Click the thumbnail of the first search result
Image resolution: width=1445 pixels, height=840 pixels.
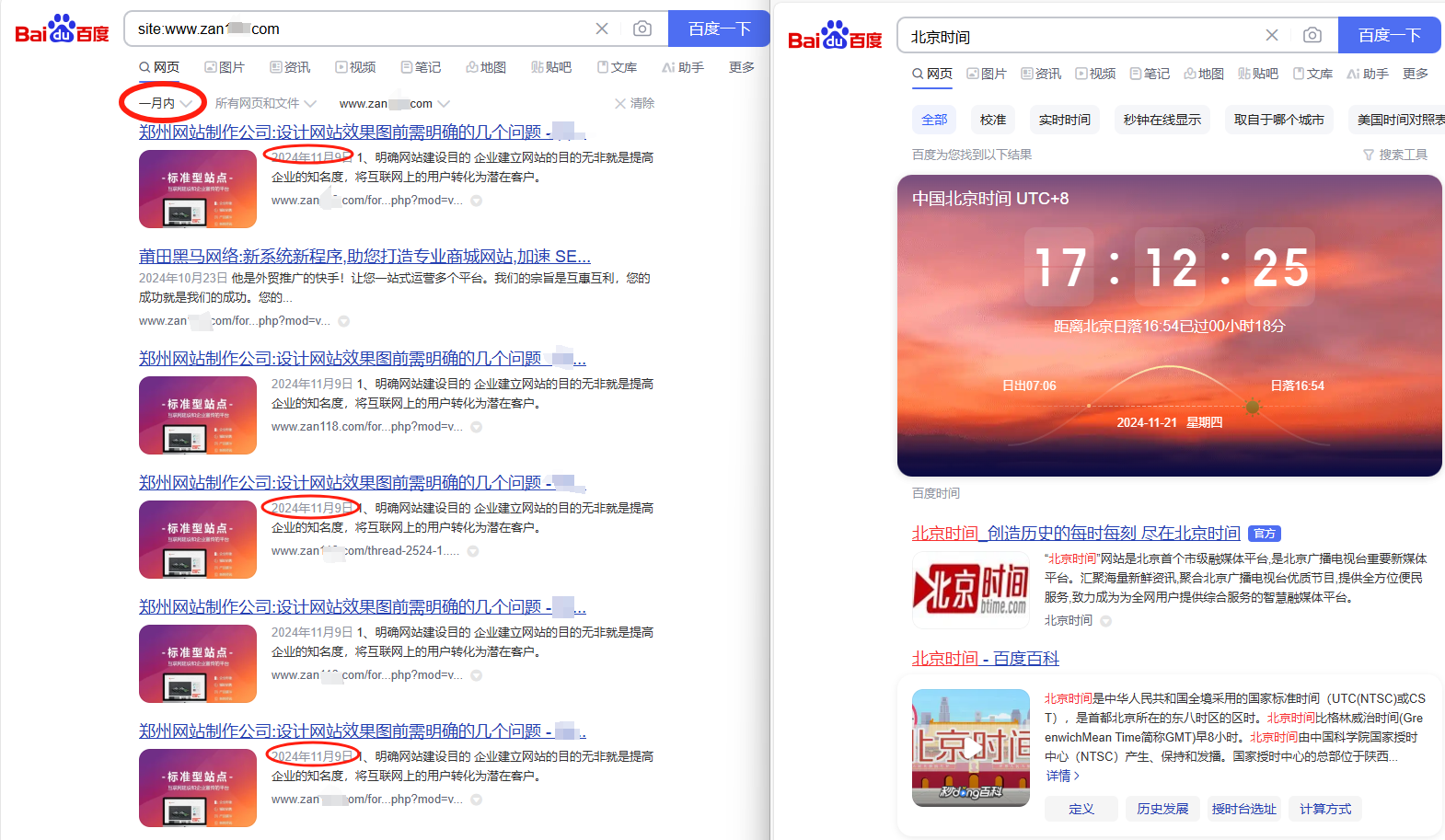click(x=198, y=189)
